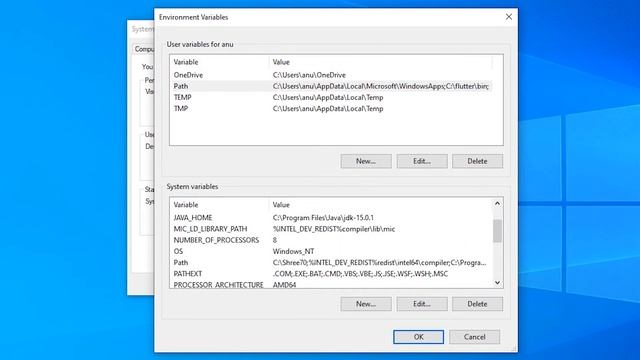The image size is (640, 360).
Task: Close the Environment Variables dialog
Action: coord(509,17)
